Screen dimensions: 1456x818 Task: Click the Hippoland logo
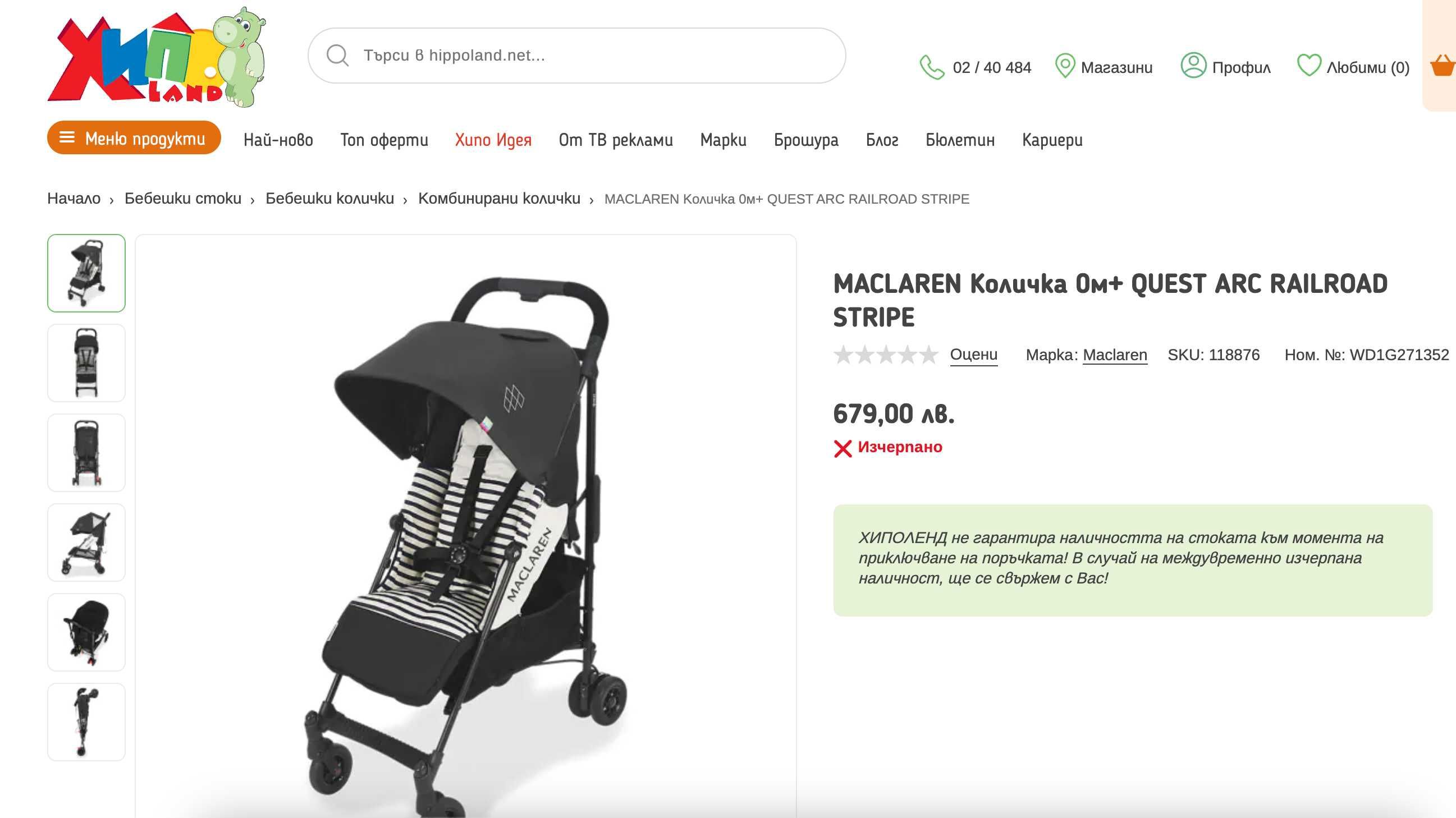pyautogui.click(x=157, y=57)
